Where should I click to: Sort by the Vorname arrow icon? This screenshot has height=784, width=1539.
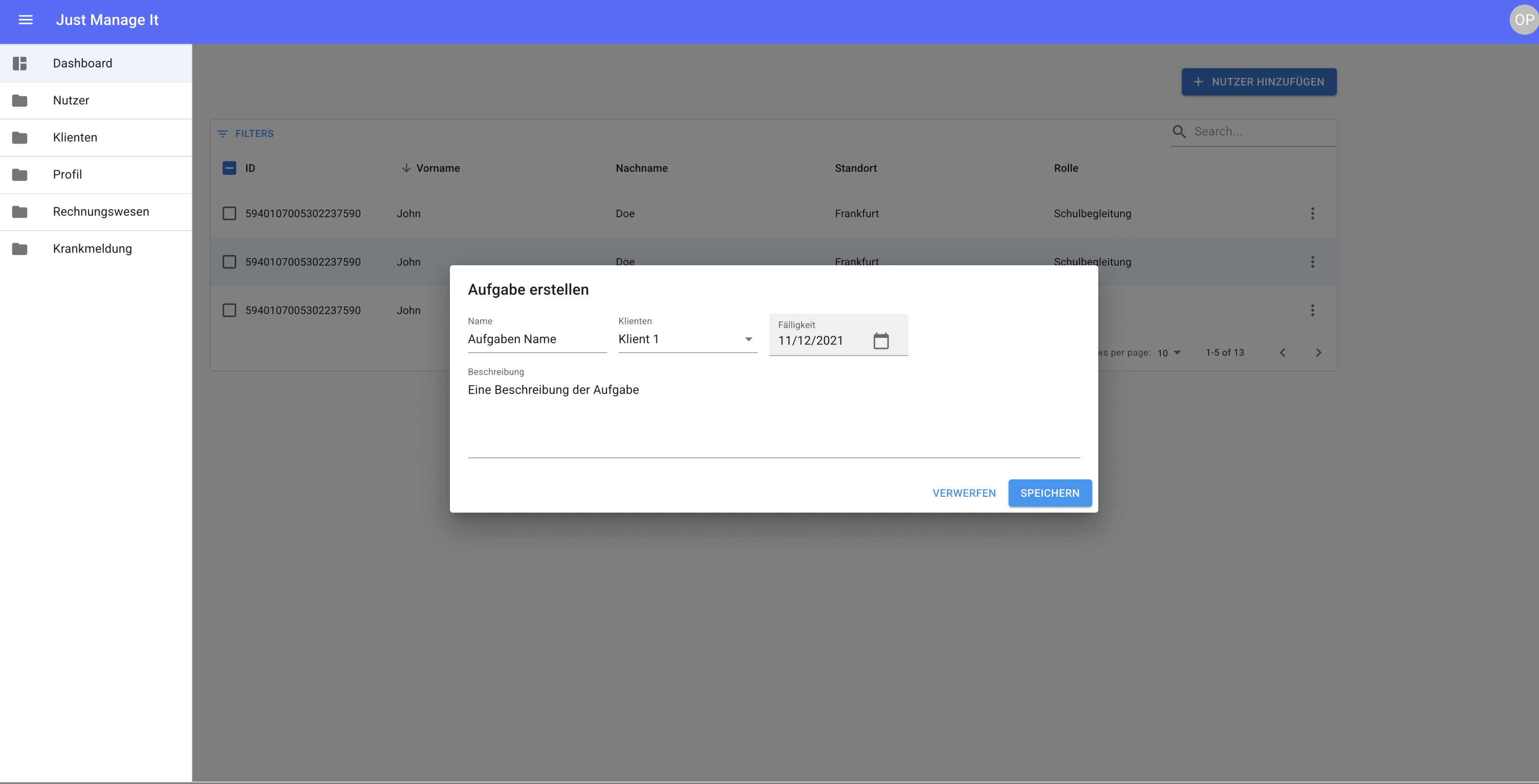click(406, 168)
